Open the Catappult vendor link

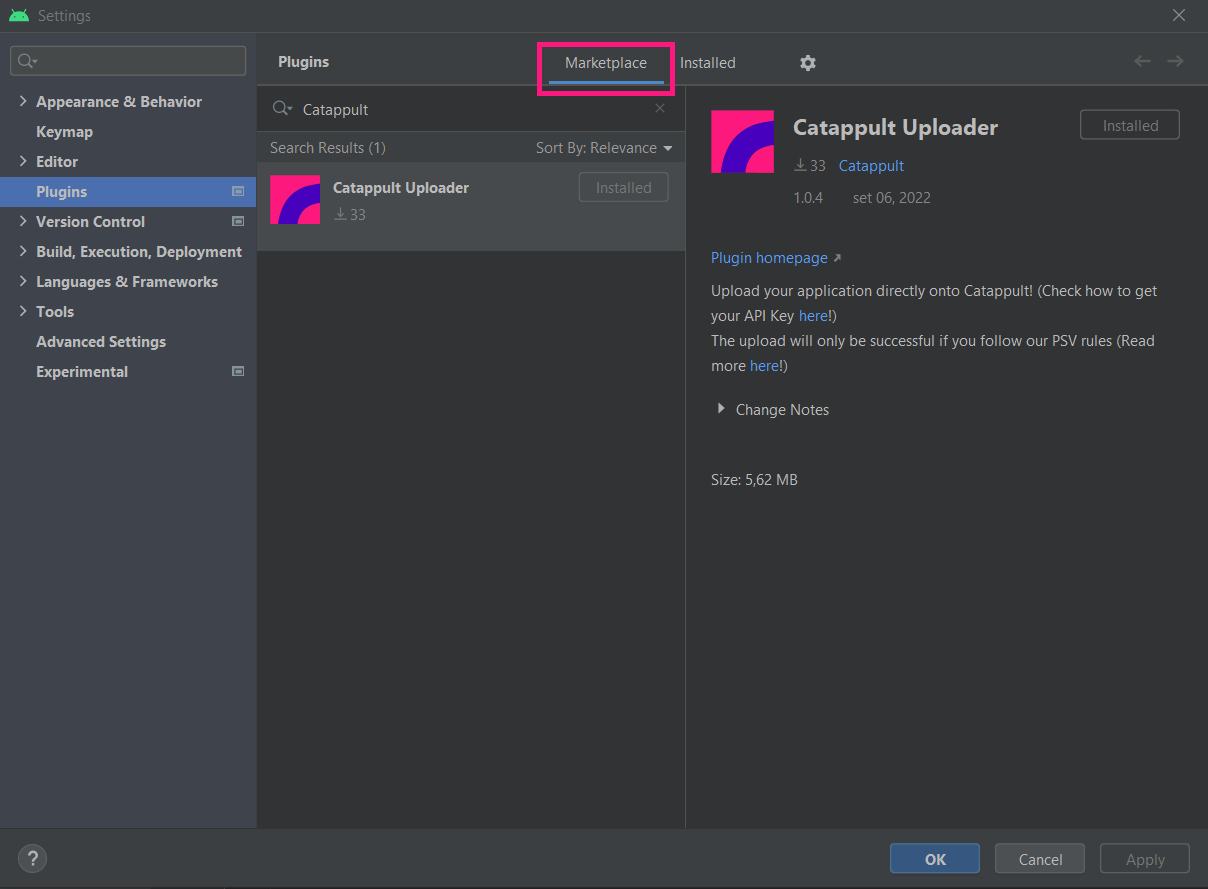(871, 166)
